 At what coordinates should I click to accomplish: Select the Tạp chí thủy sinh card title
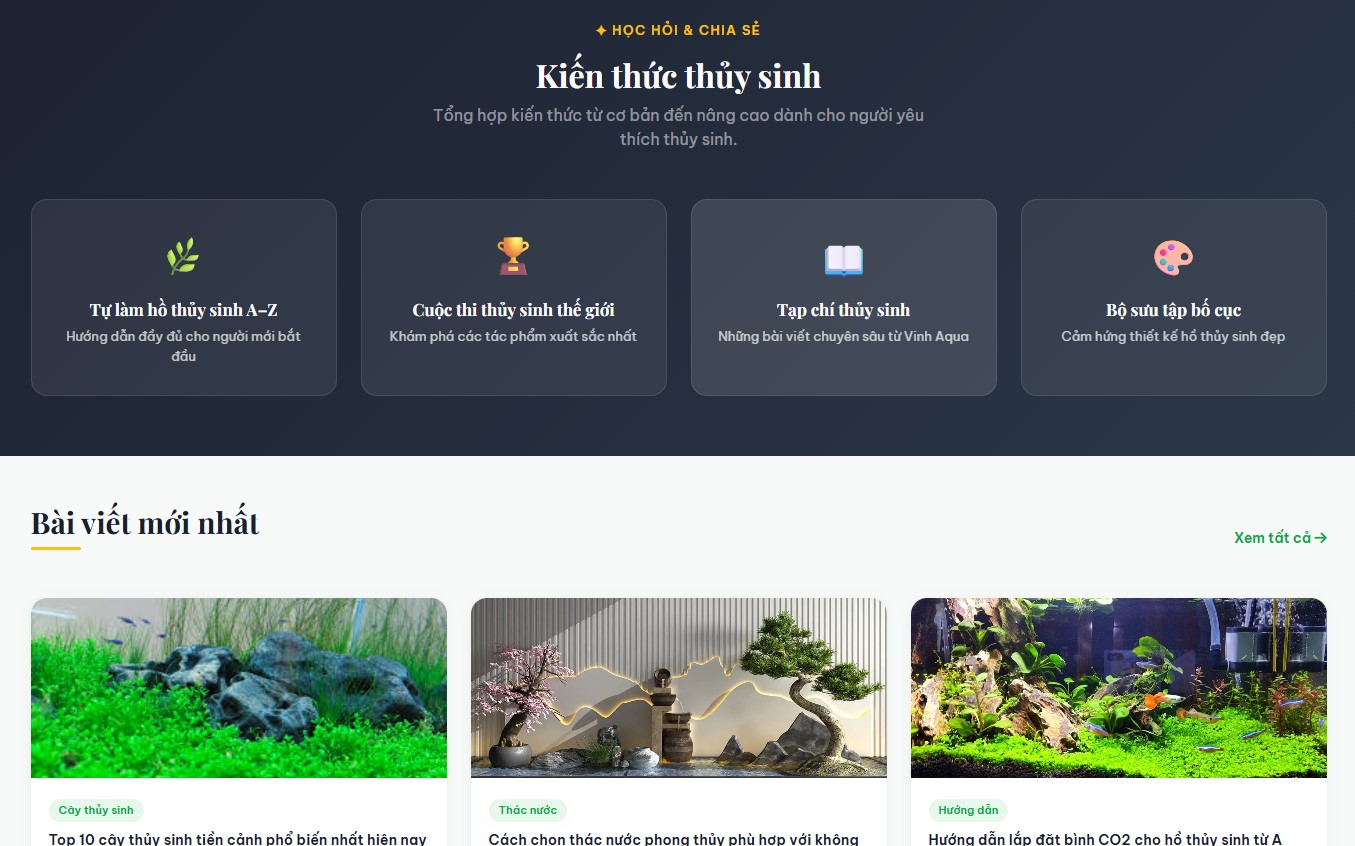[x=843, y=310]
